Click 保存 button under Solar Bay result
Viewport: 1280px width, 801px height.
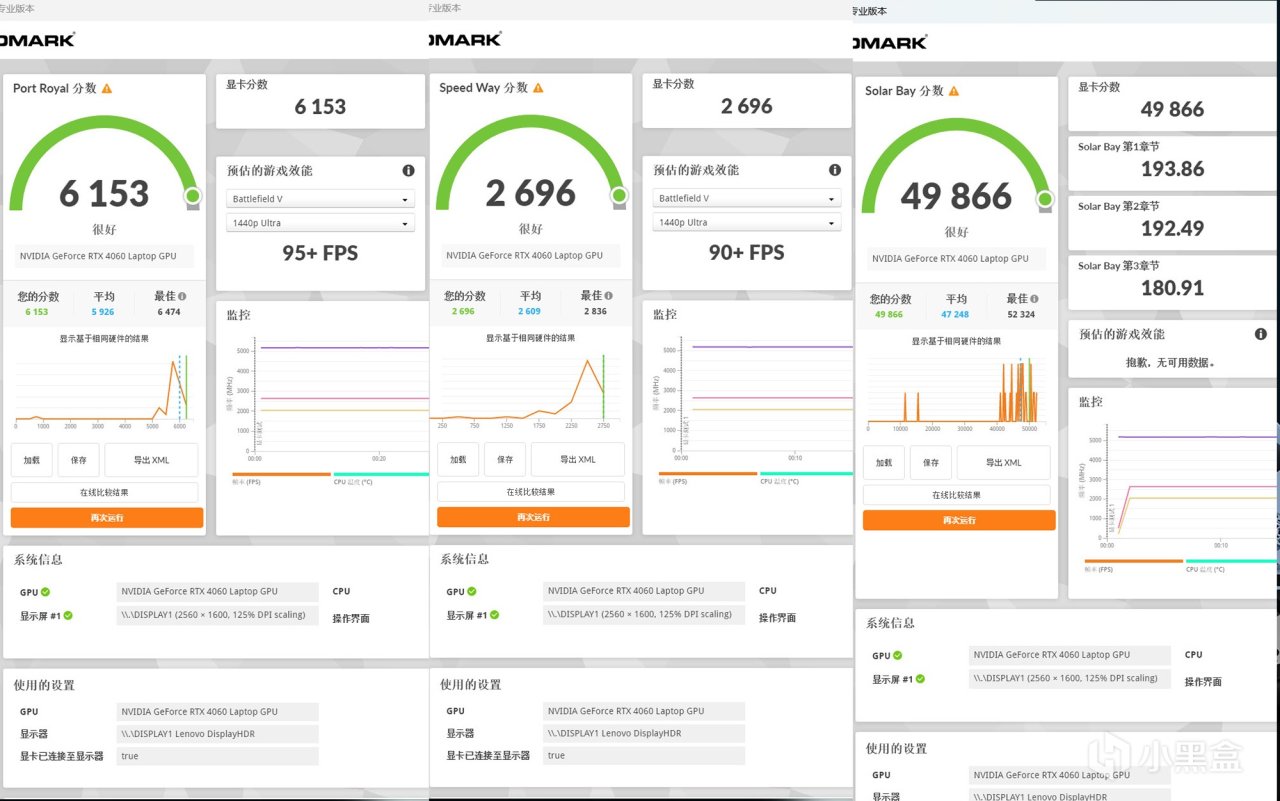930,462
